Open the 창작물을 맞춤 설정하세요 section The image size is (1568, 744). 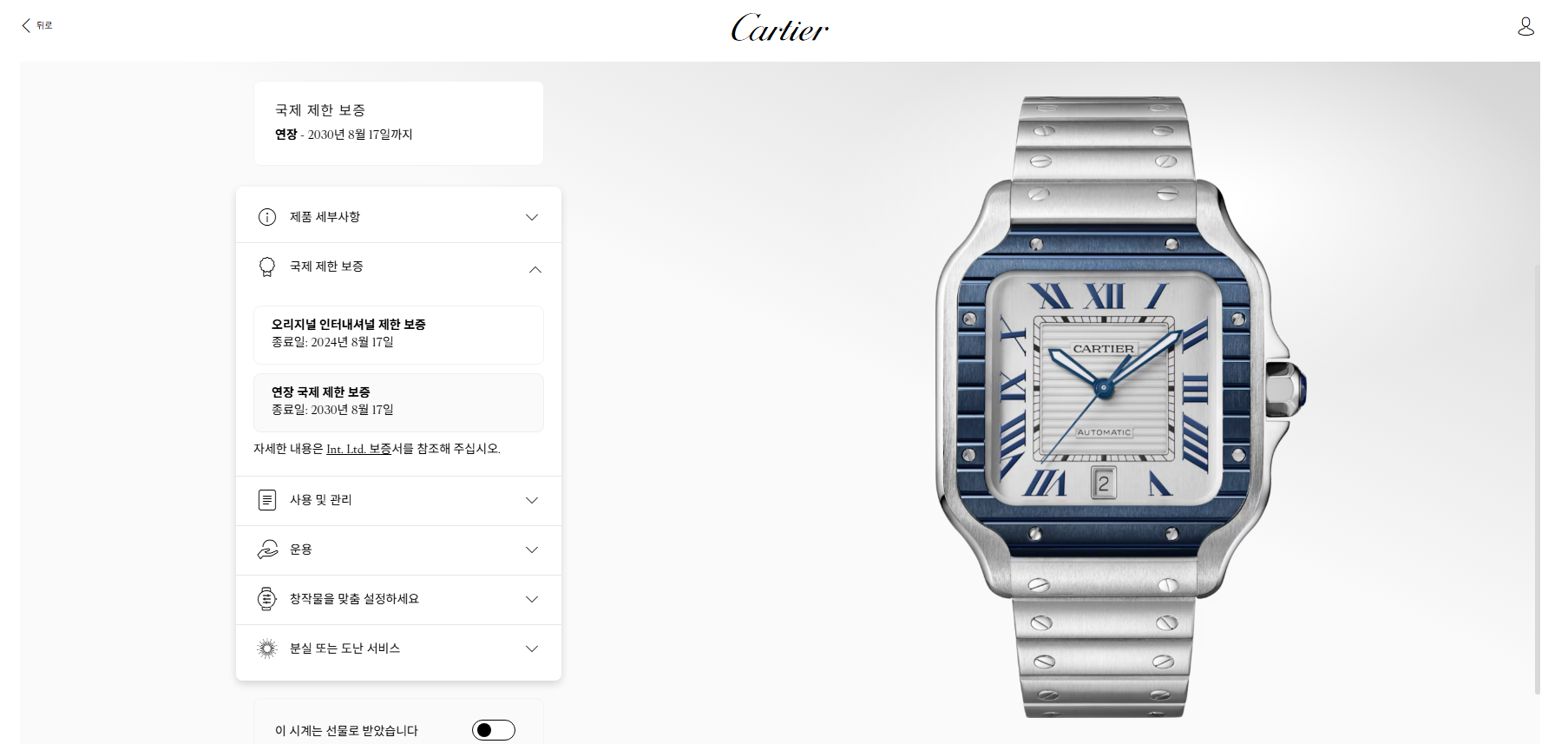point(398,599)
